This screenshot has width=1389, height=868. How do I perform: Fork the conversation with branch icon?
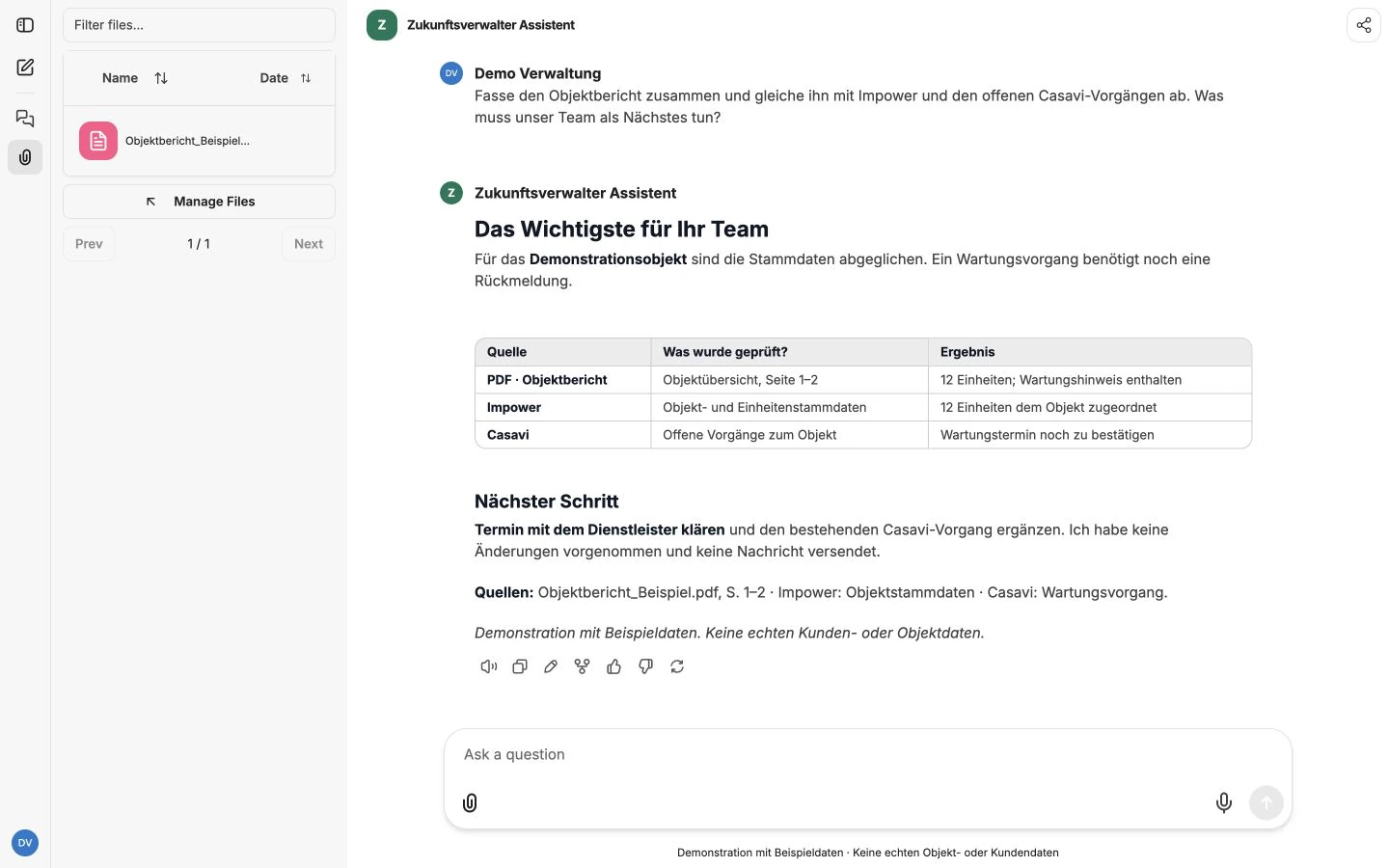582,666
